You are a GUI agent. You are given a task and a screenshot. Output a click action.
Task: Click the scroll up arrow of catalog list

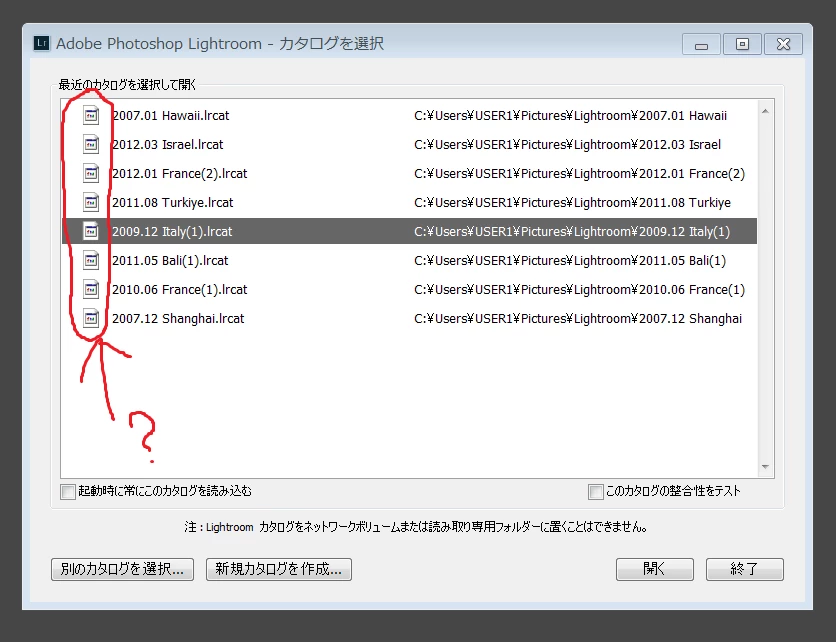(x=765, y=111)
